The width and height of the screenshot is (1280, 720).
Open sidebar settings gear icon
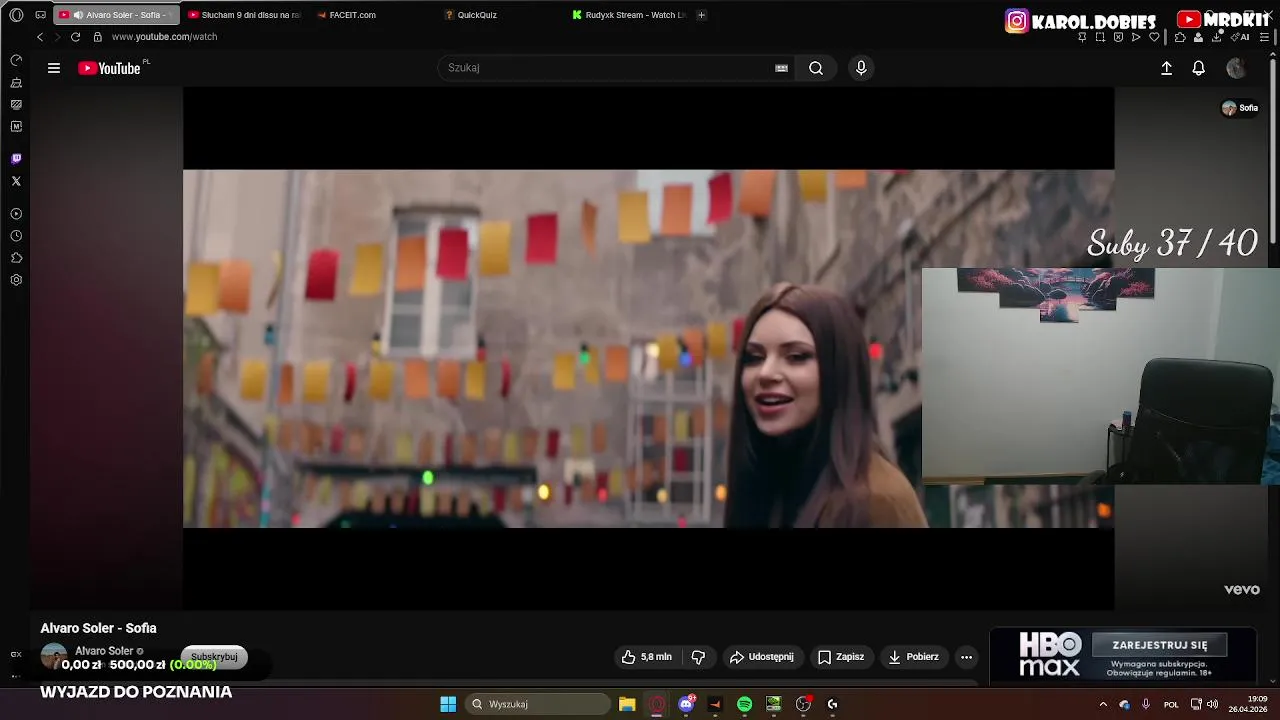[16, 280]
